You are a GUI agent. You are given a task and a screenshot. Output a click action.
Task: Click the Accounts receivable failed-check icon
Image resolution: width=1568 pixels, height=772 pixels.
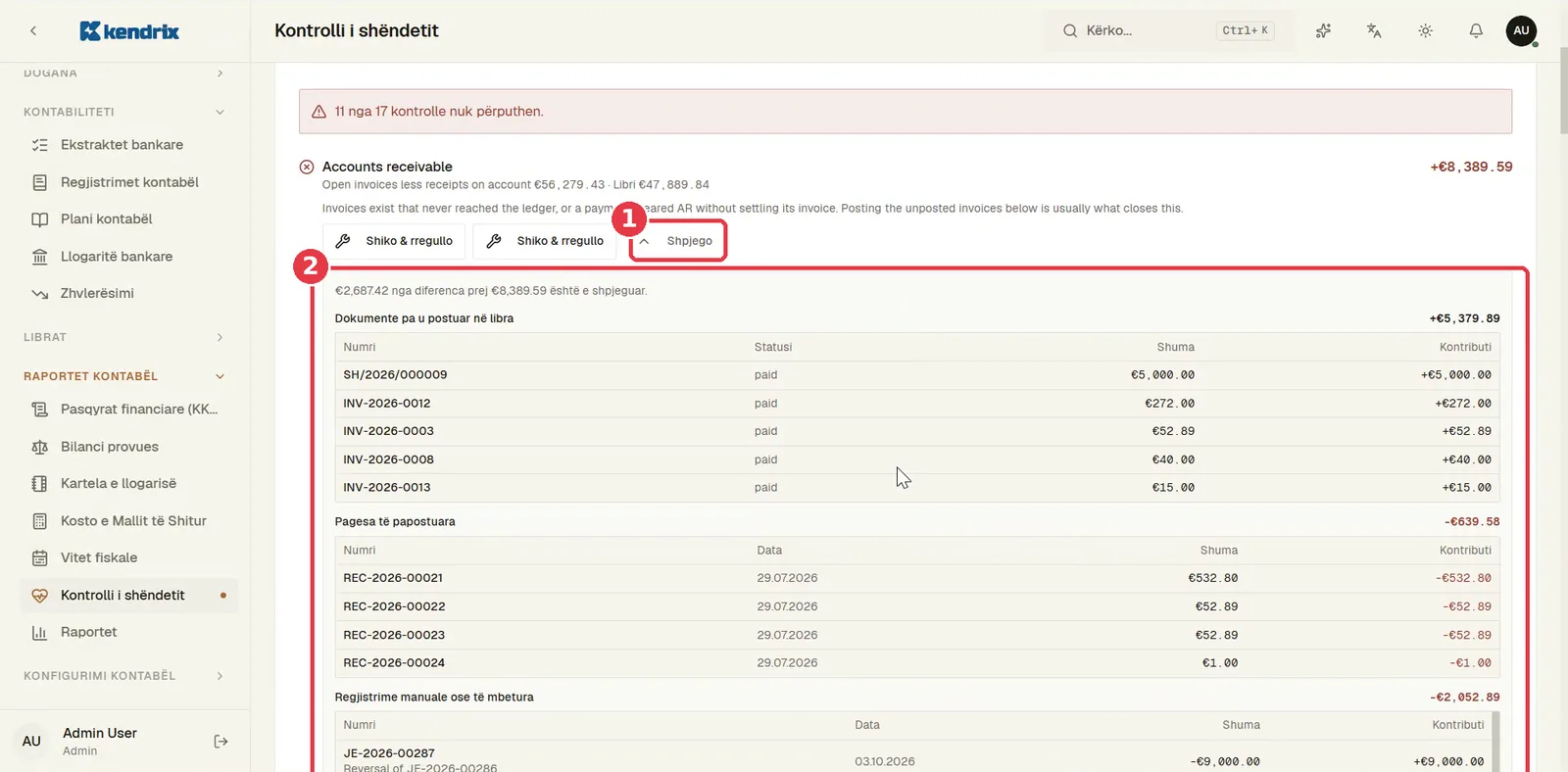[x=307, y=167]
